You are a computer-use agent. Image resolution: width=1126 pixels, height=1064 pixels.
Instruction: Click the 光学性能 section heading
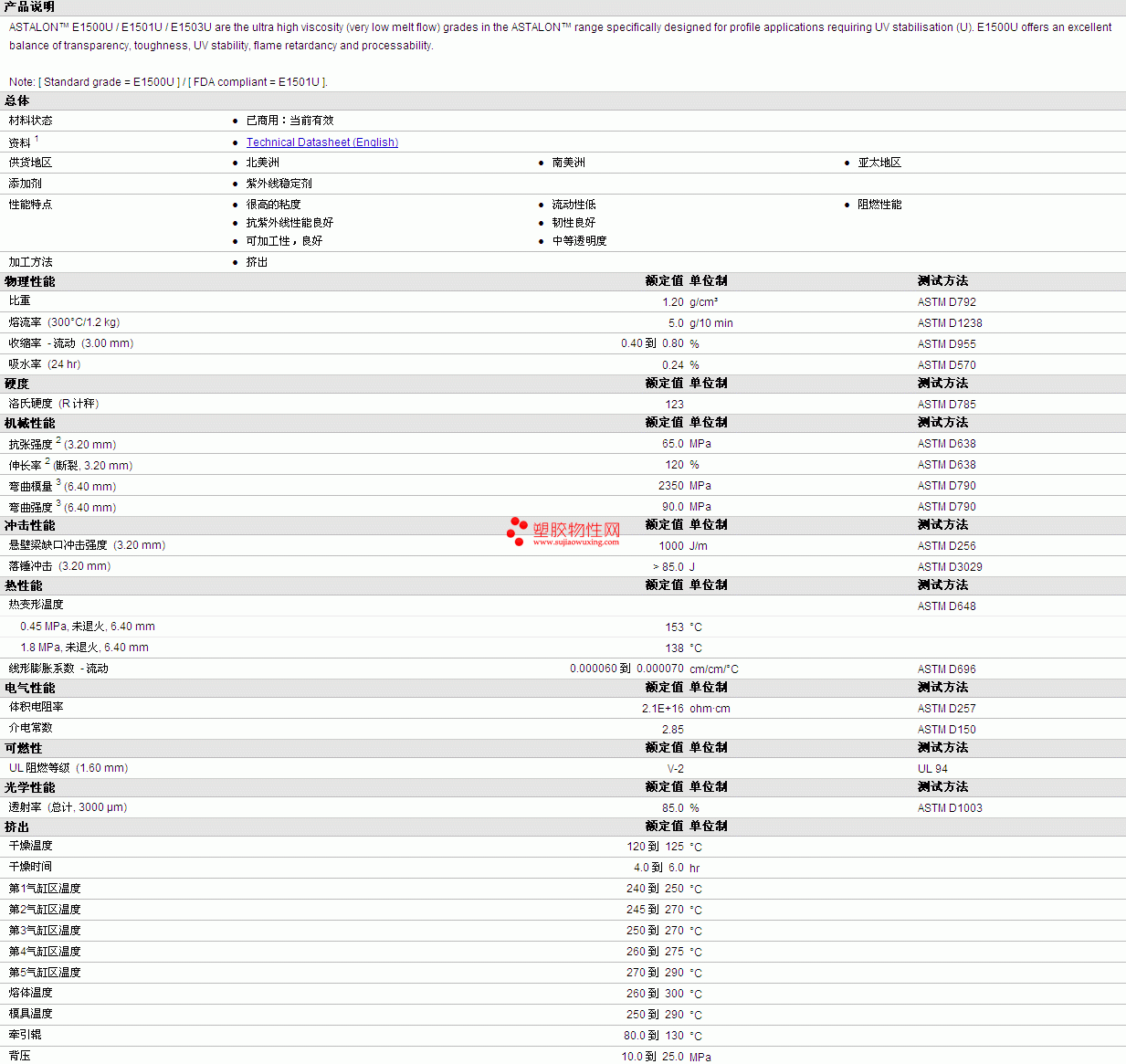pos(30,788)
